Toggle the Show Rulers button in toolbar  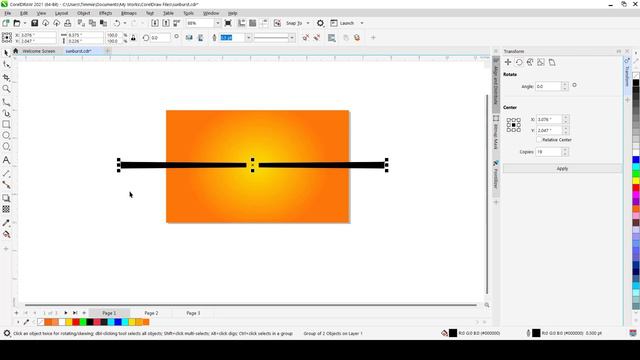242,23
